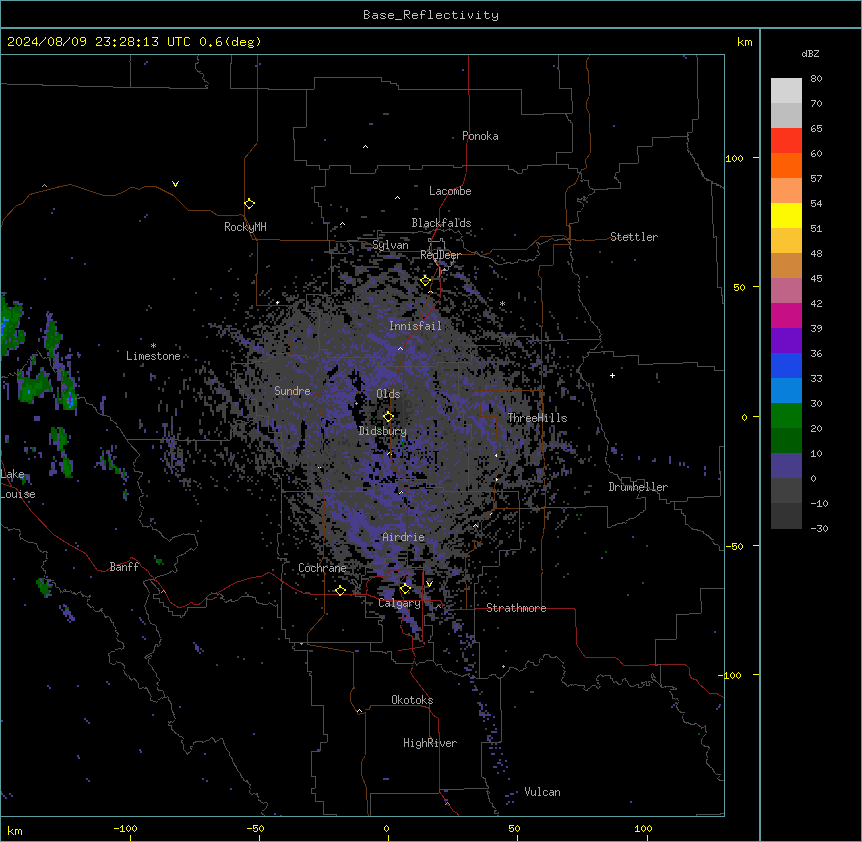Viewport: 862px width, 842px height.
Task: Click the -50 label on the bottom axis
Action: [x=256, y=828]
